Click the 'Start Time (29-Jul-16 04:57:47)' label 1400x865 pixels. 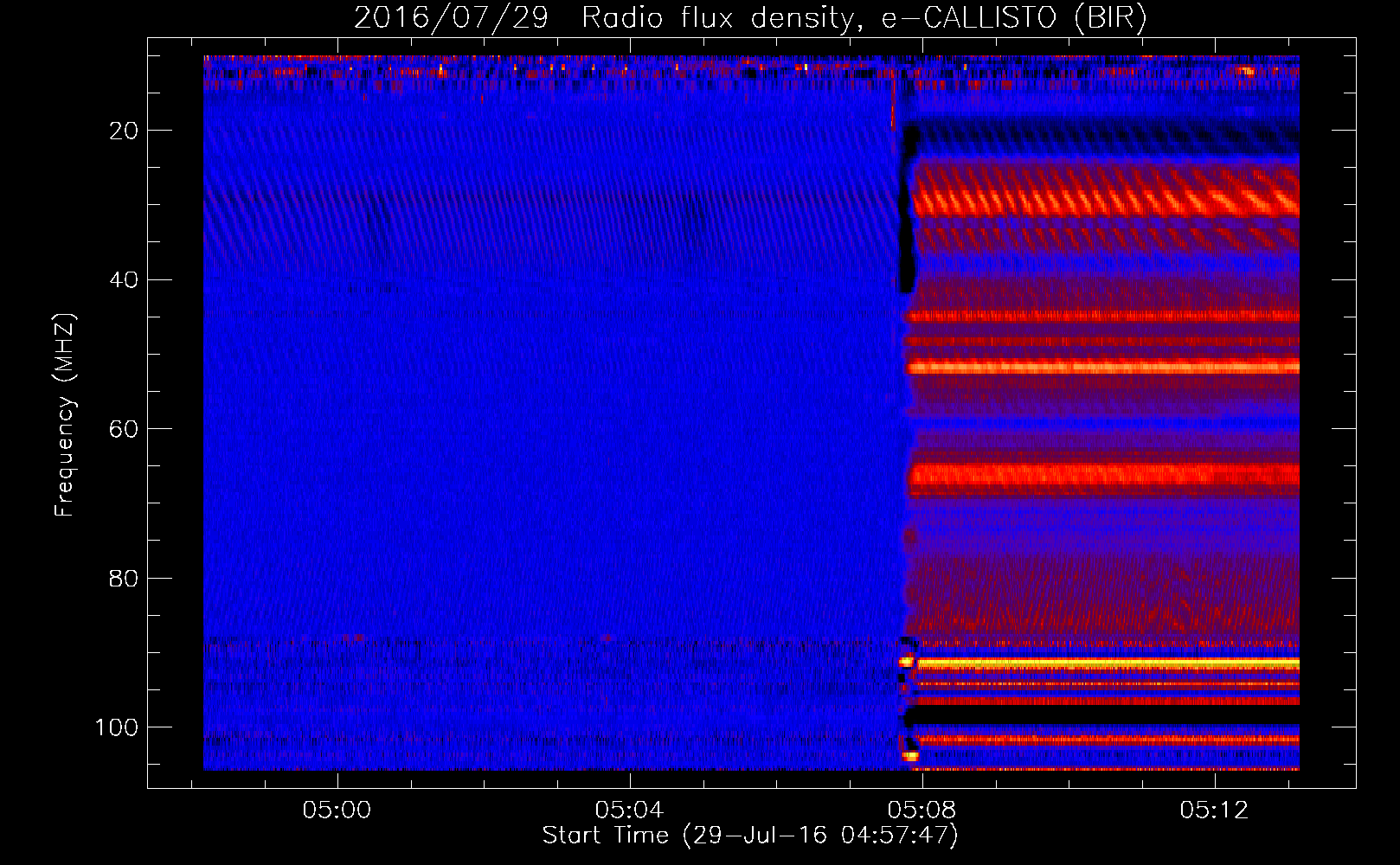pyautogui.click(x=750, y=836)
